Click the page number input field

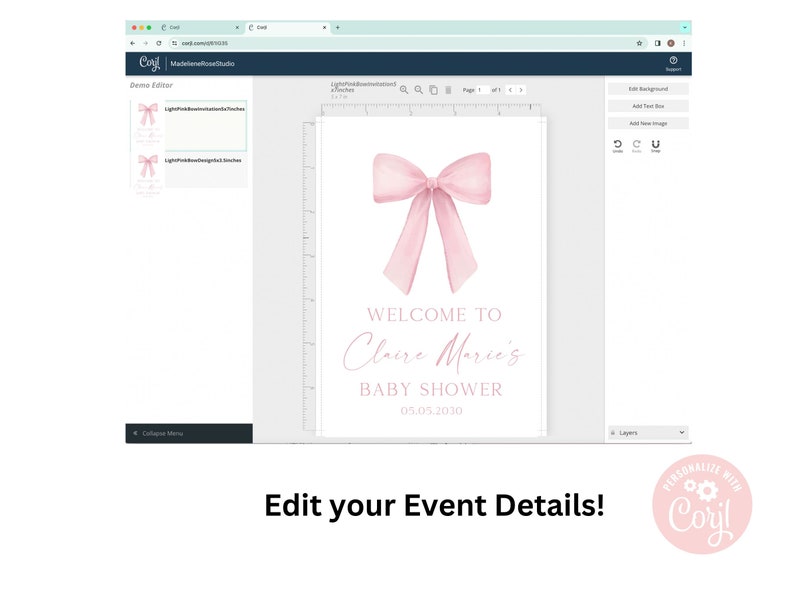tap(483, 90)
